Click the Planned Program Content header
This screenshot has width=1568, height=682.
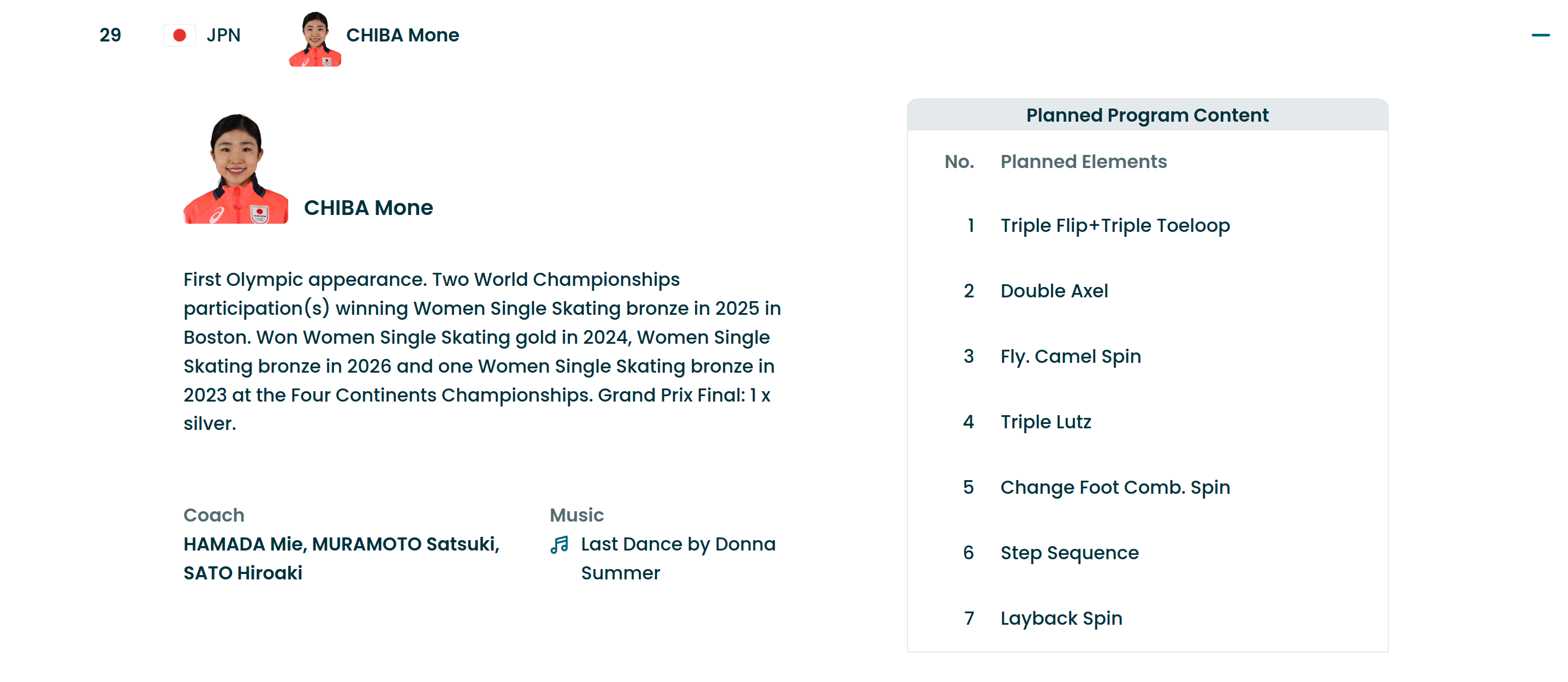click(1147, 115)
